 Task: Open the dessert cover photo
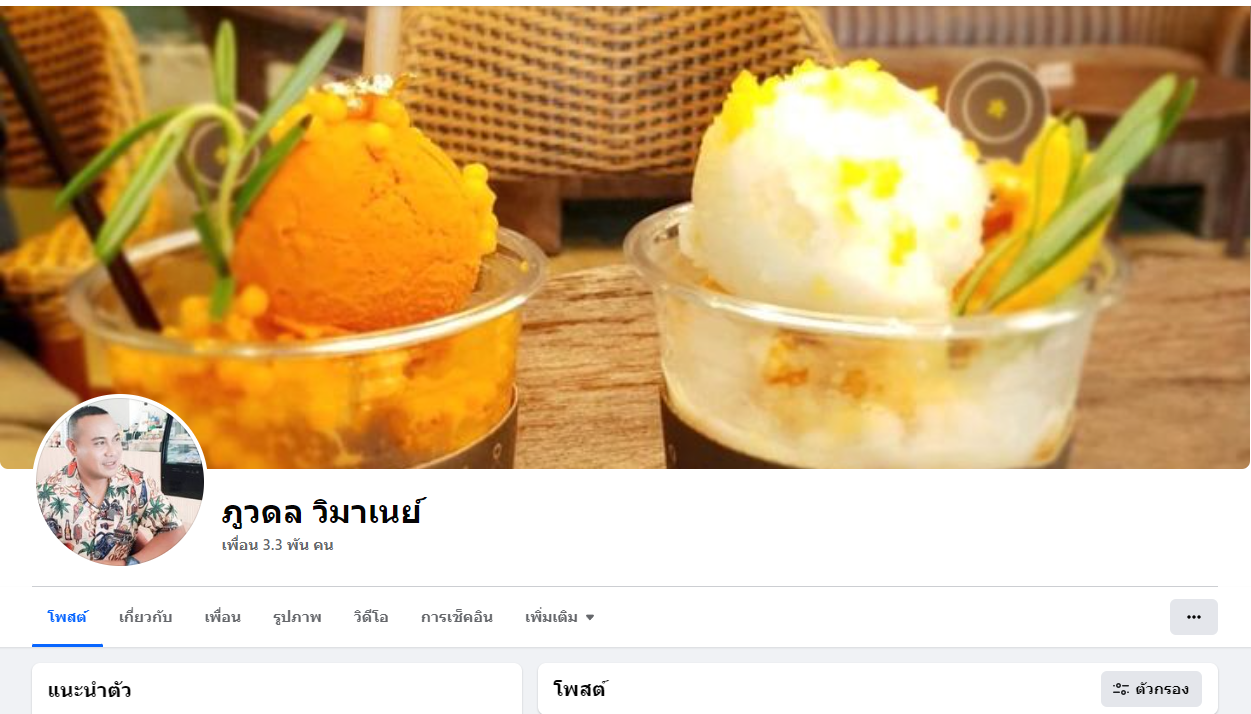(625, 235)
